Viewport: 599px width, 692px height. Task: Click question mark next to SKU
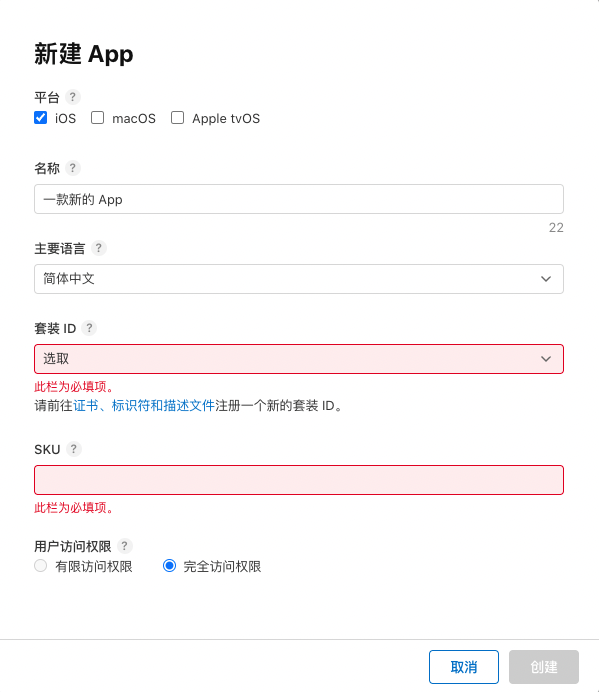coord(74,449)
